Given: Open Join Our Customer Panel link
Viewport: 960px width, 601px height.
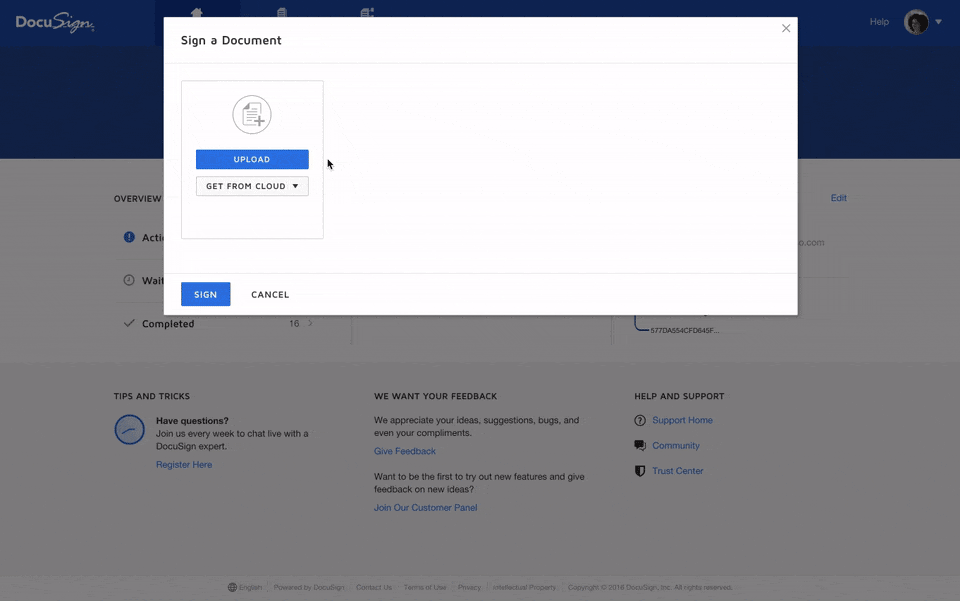Looking at the screenshot, I should [x=425, y=508].
